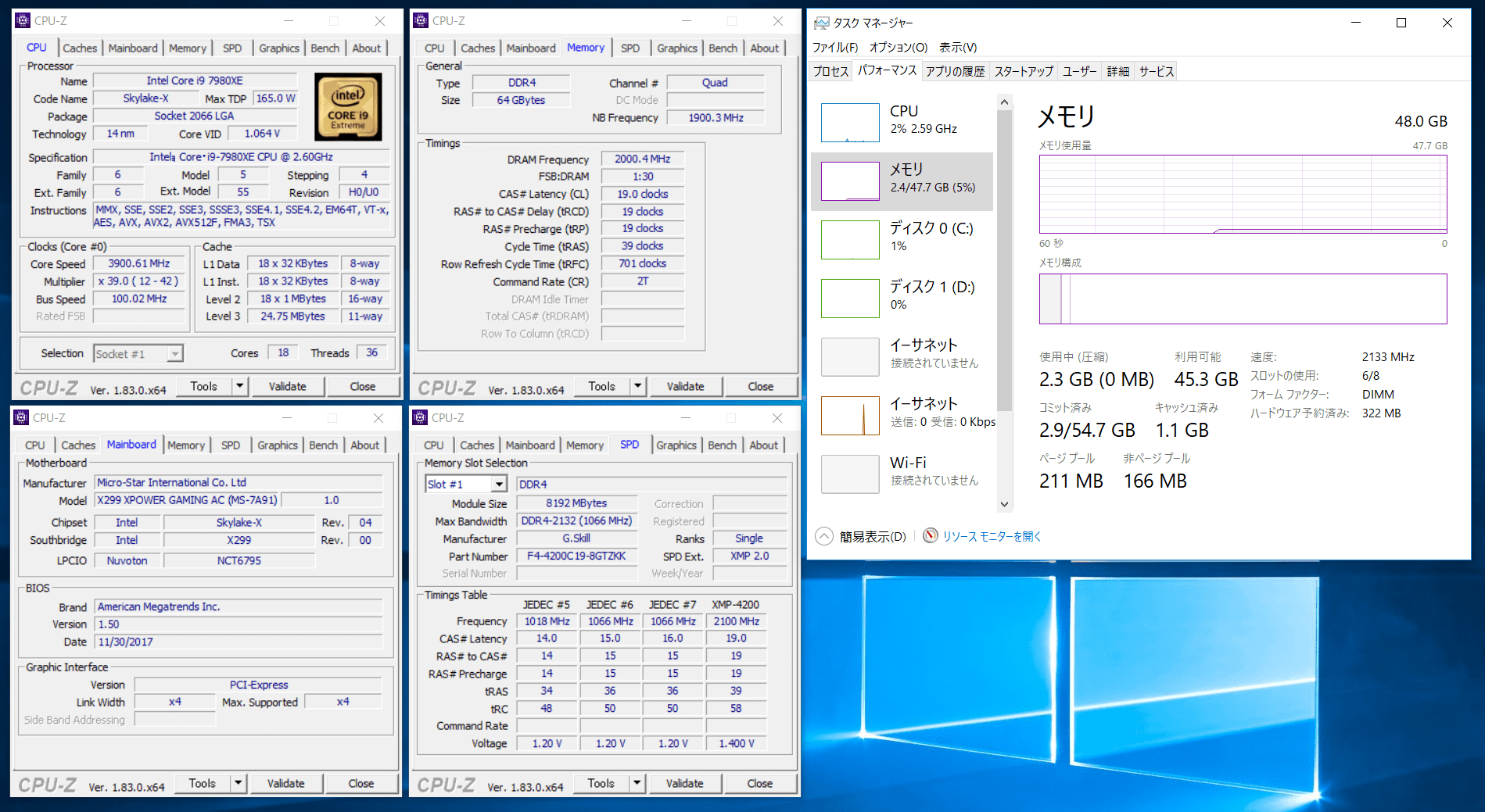The image size is (1485, 812).
Task: Click 簡易表示(D) to collapse details
Action: coord(873,536)
